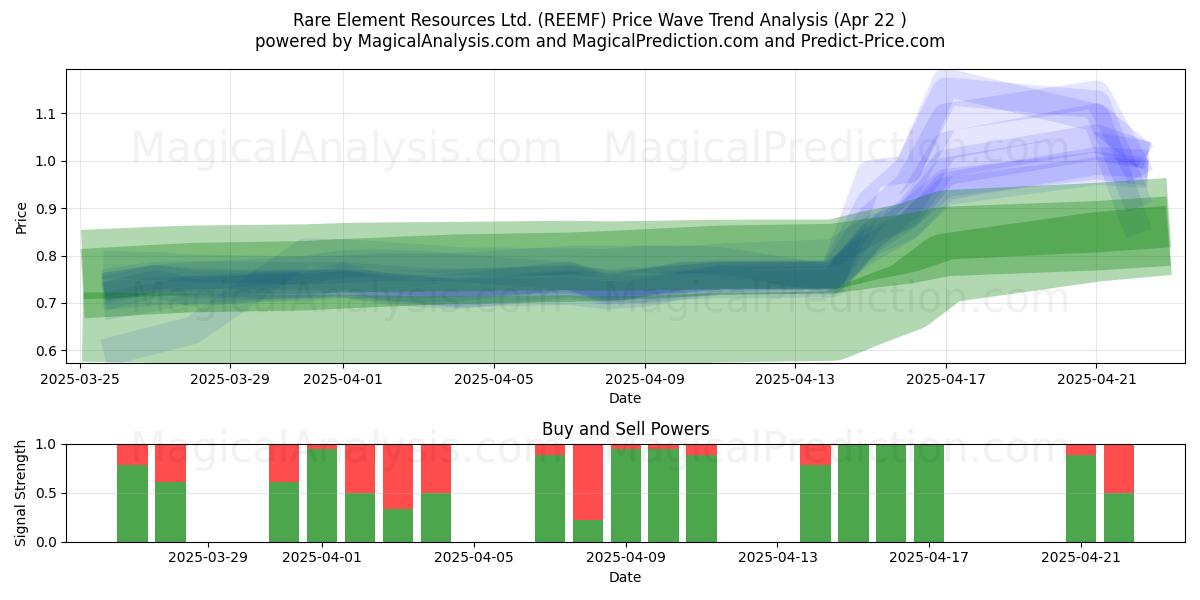
Task: Click the 2025-04-17 date tick of the price chart
Action: point(946,379)
